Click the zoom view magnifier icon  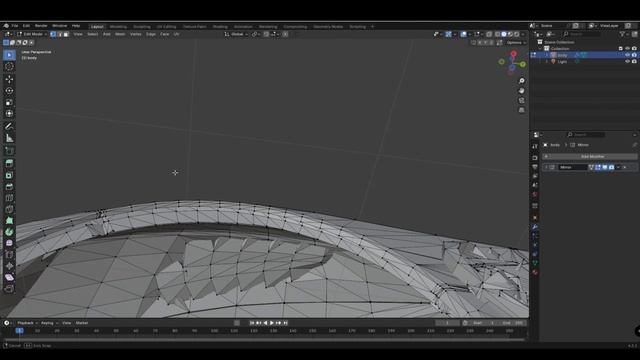(521, 81)
